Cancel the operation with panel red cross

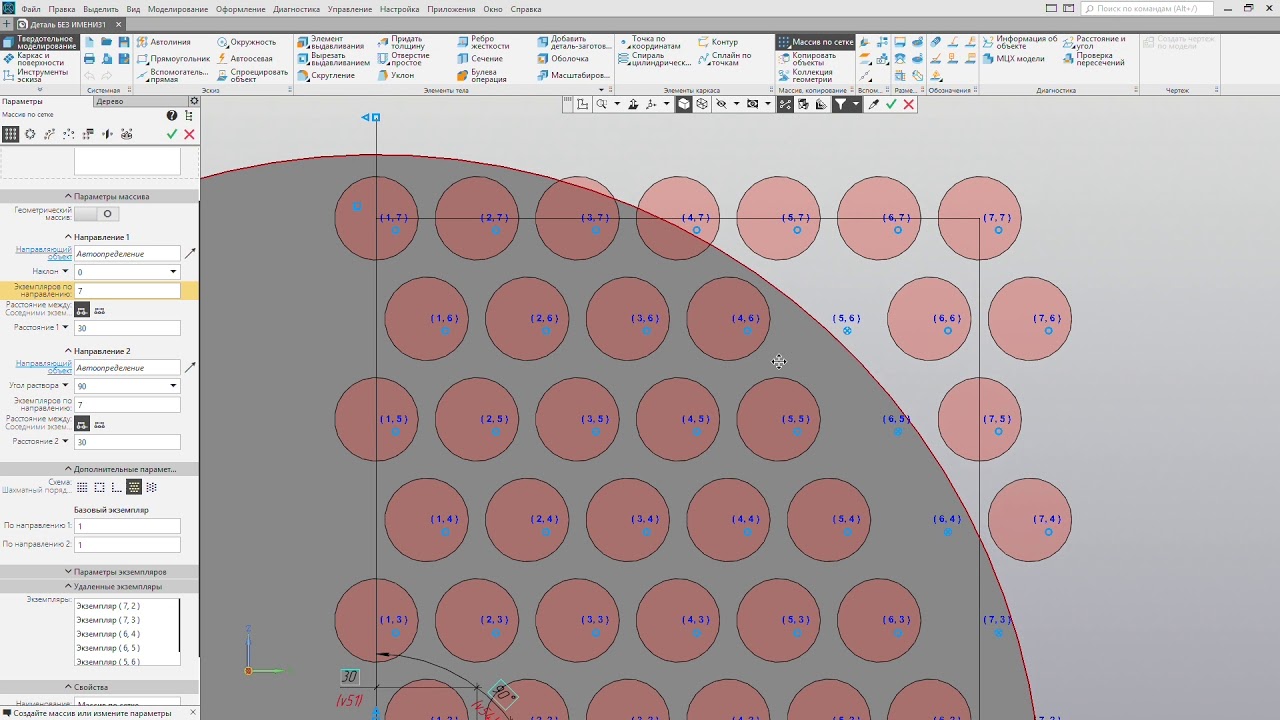click(189, 134)
